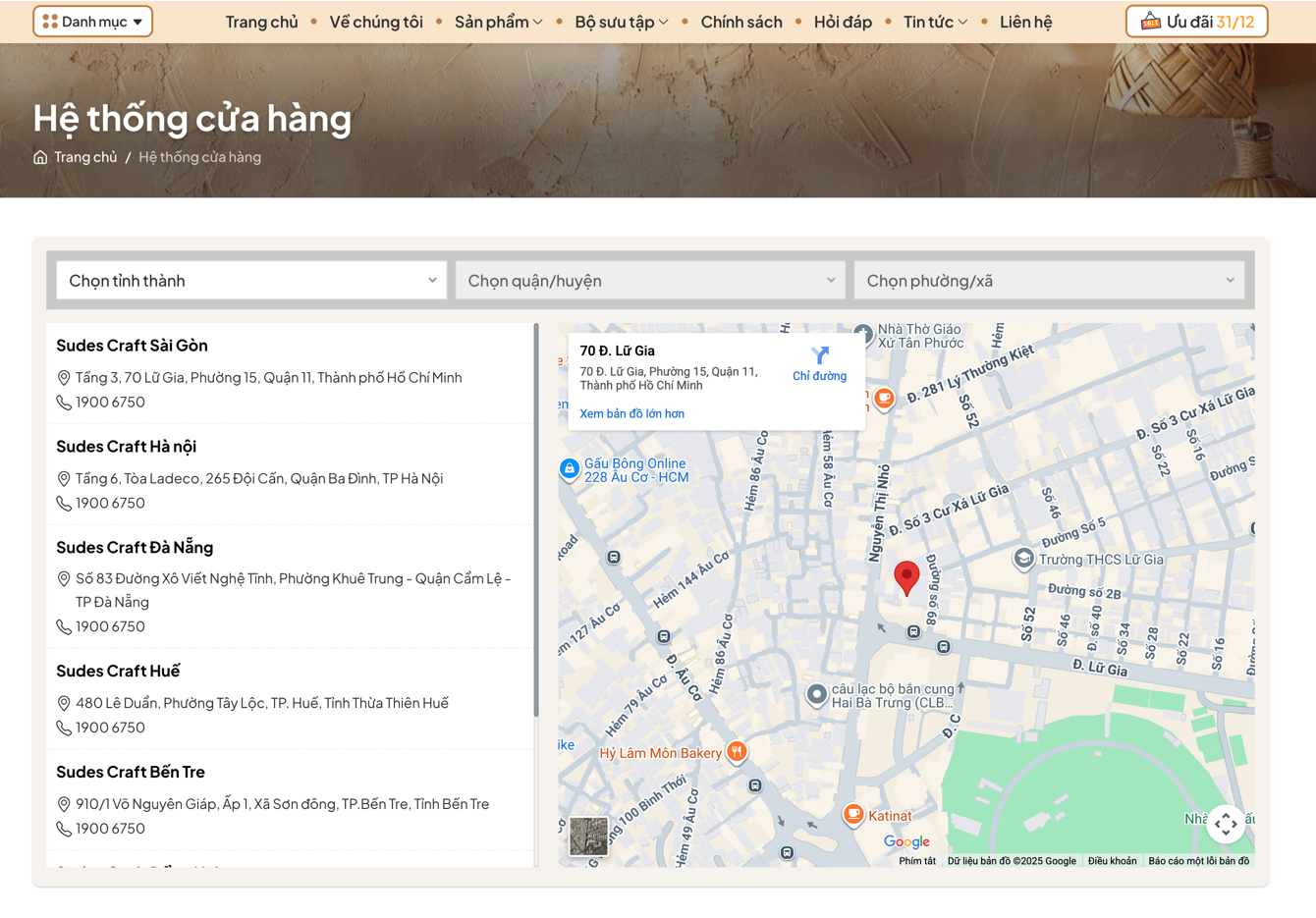Follow the Trang chủ breadcrumb link
The height and width of the screenshot is (918, 1316).
85,157
